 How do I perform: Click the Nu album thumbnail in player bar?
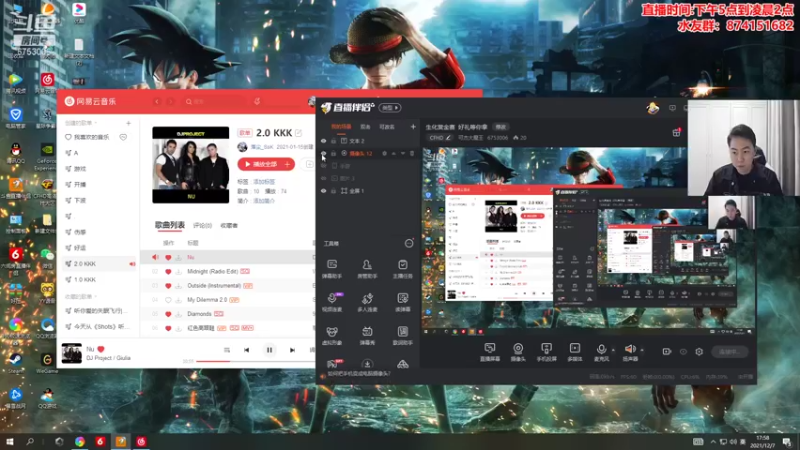(71, 353)
